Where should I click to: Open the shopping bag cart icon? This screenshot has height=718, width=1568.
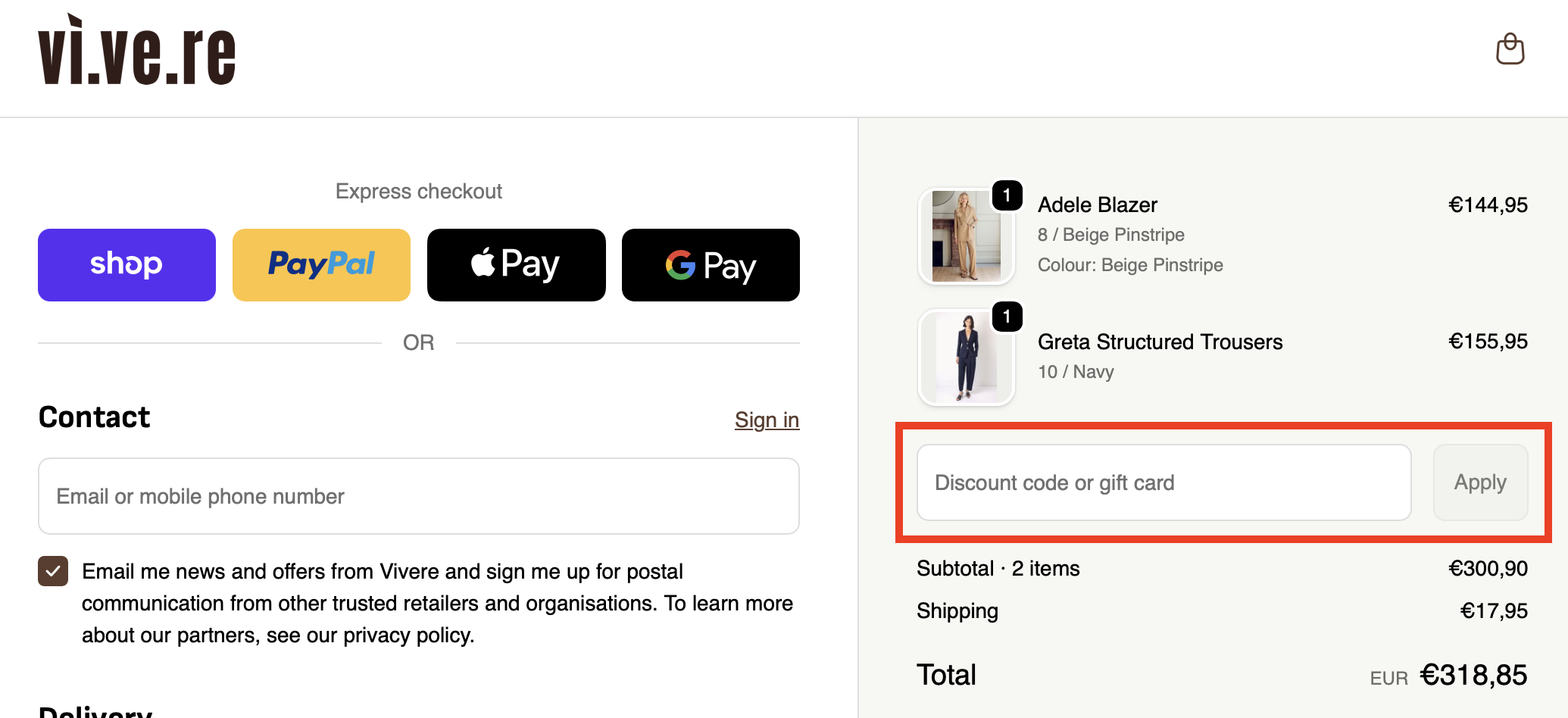[x=1510, y=49]
